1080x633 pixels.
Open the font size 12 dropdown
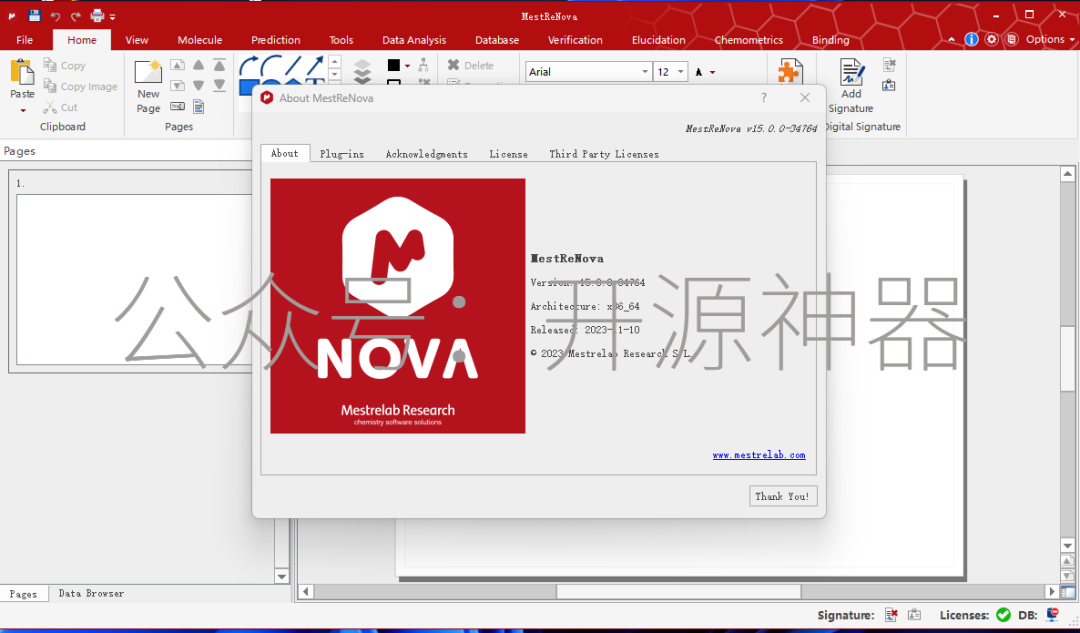[681, 72]
